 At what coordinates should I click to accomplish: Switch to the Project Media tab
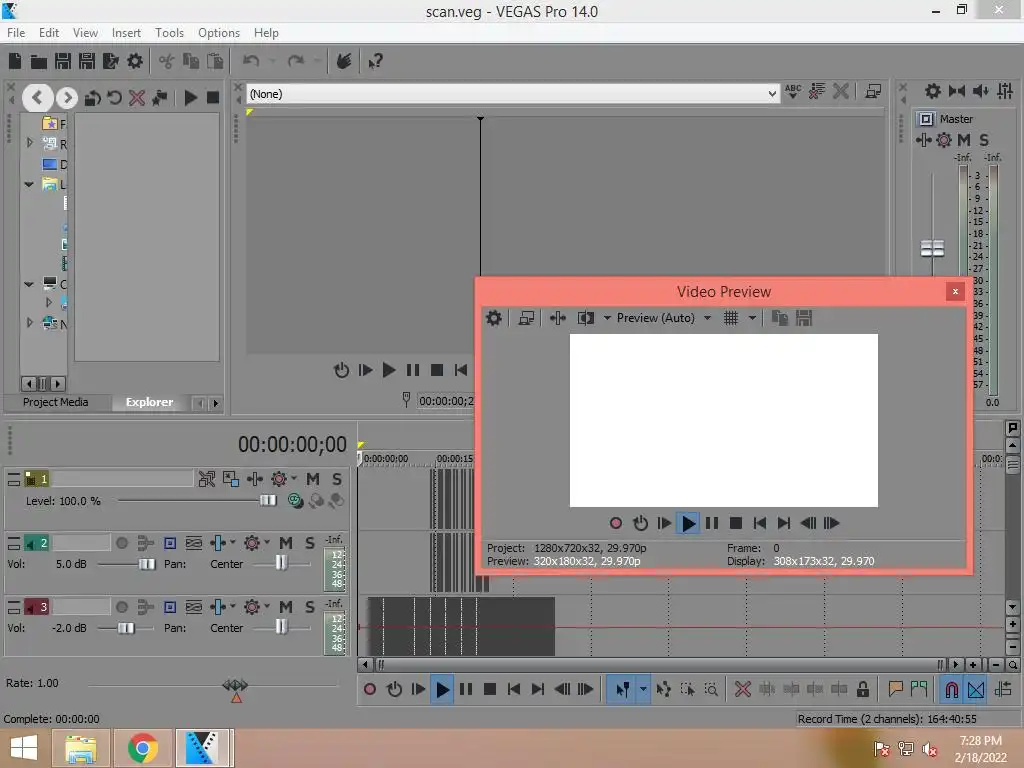click(56, 402)
